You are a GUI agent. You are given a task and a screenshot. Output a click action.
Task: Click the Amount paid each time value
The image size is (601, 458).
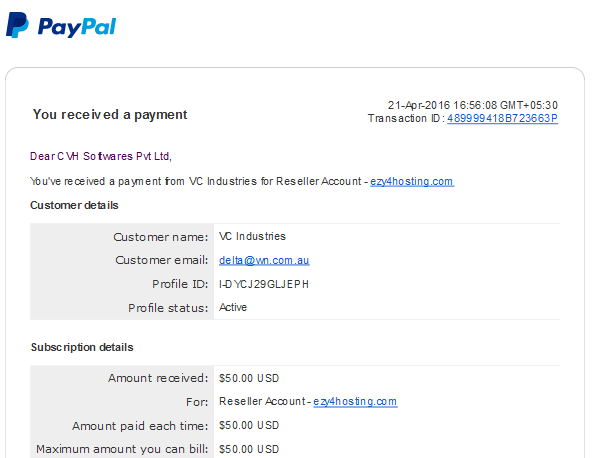(249, 425)
